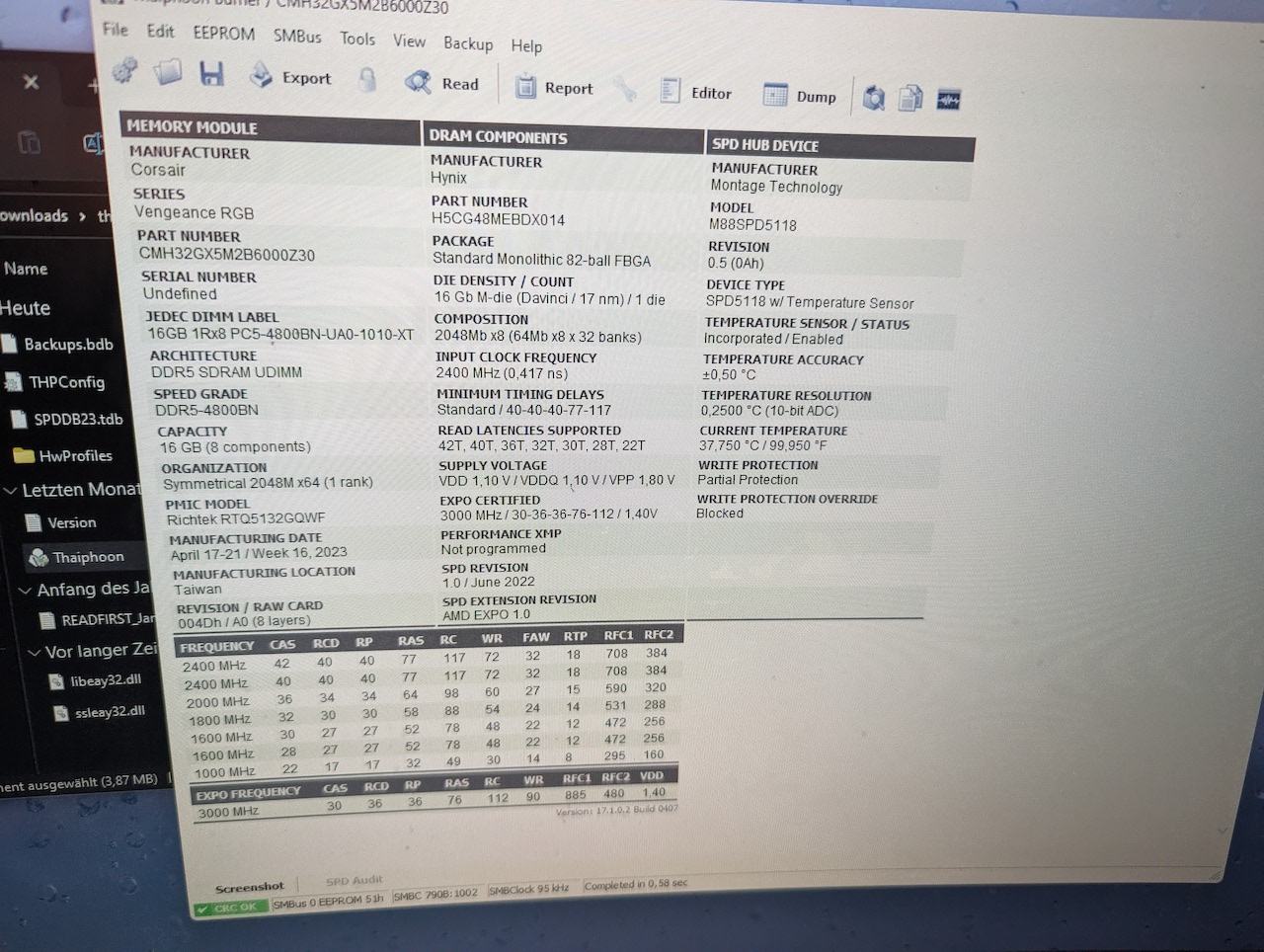Image resolution: width=1264 pixels, height=952 pixels.
Task: Select the Version file
Action: tap(60, 522)
